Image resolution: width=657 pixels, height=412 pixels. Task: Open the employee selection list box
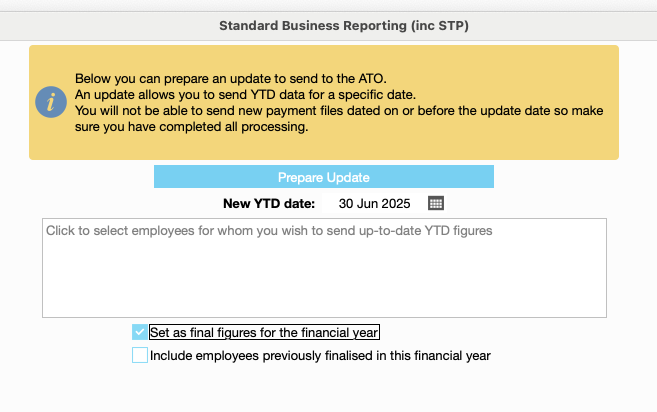coord(324,268)
